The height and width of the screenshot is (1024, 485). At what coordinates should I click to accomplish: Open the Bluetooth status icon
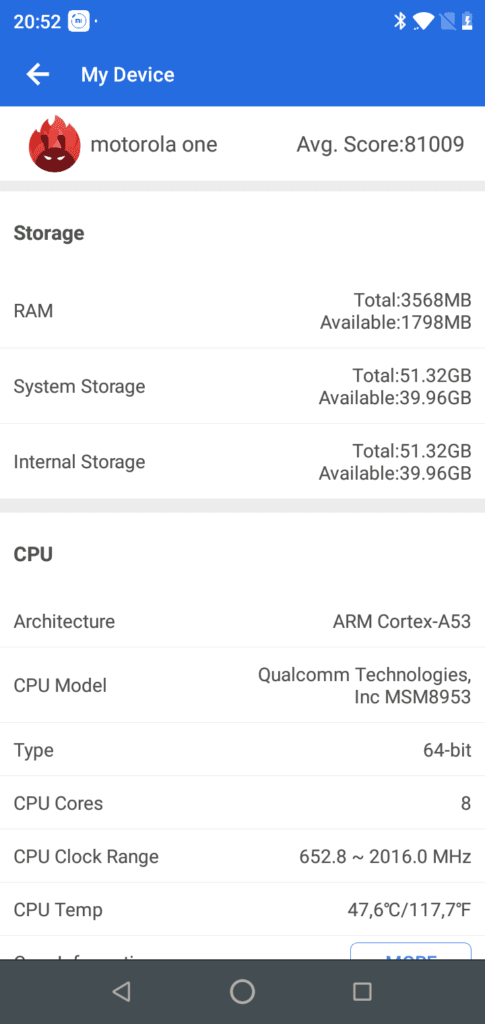coord(399,21)
